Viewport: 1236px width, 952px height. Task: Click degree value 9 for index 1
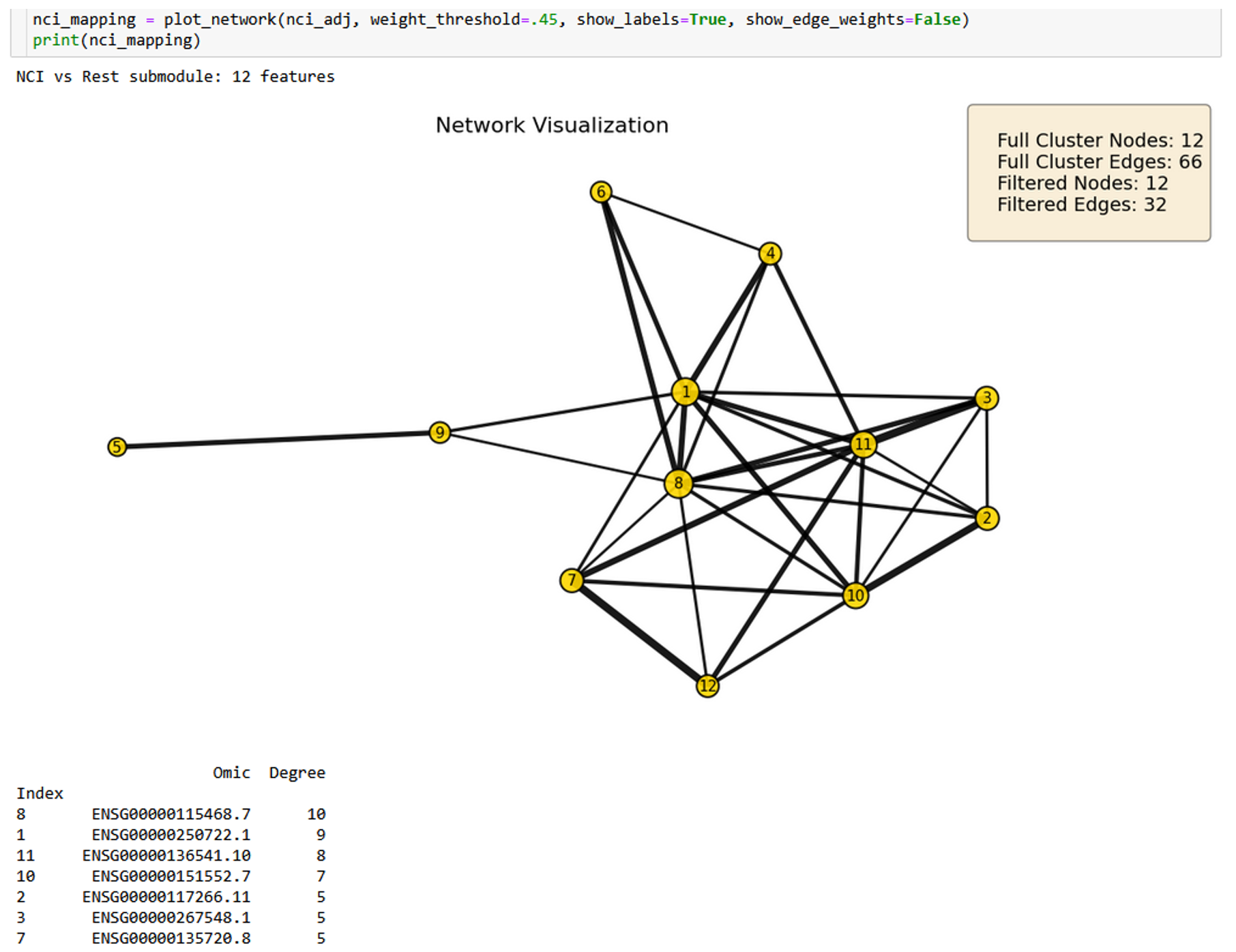tap(321, 835)
